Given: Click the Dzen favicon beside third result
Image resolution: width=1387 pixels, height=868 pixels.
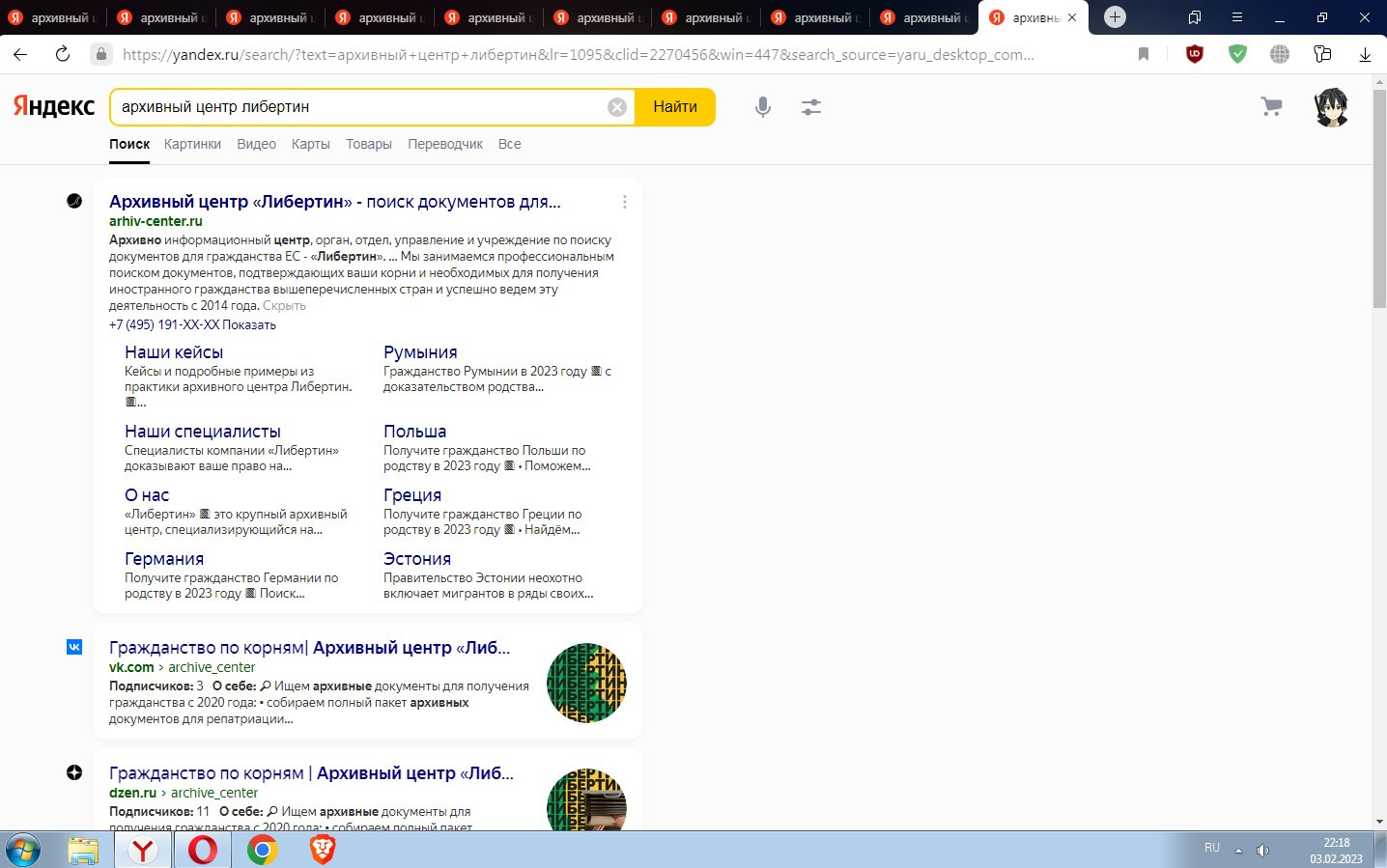Looking at the screenshot, I should tap(74, 772).
